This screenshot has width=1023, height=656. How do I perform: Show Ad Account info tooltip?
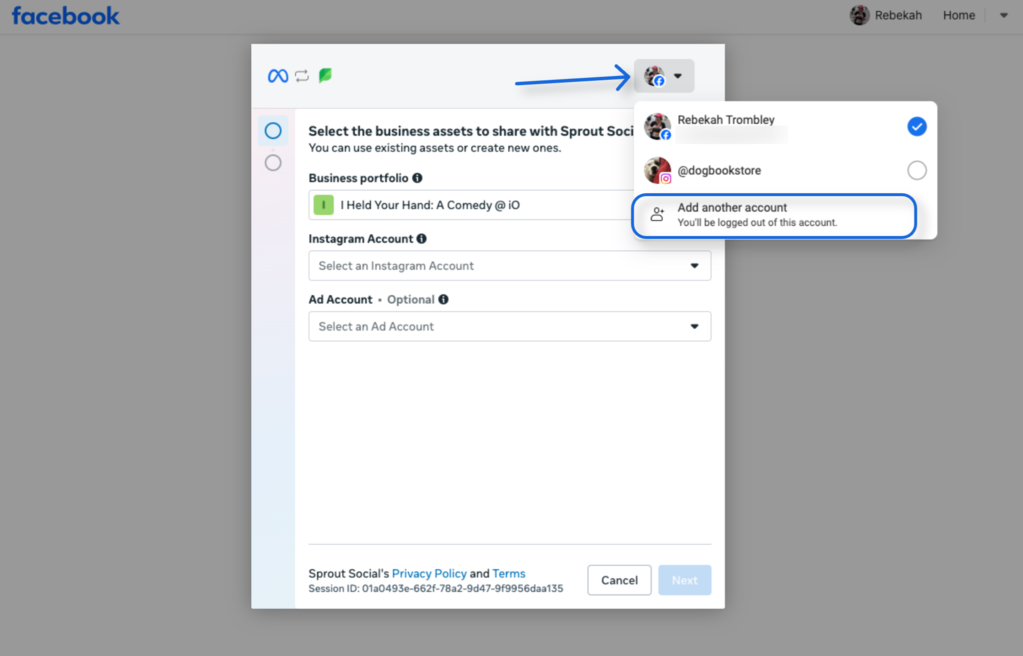click(444, 299)
